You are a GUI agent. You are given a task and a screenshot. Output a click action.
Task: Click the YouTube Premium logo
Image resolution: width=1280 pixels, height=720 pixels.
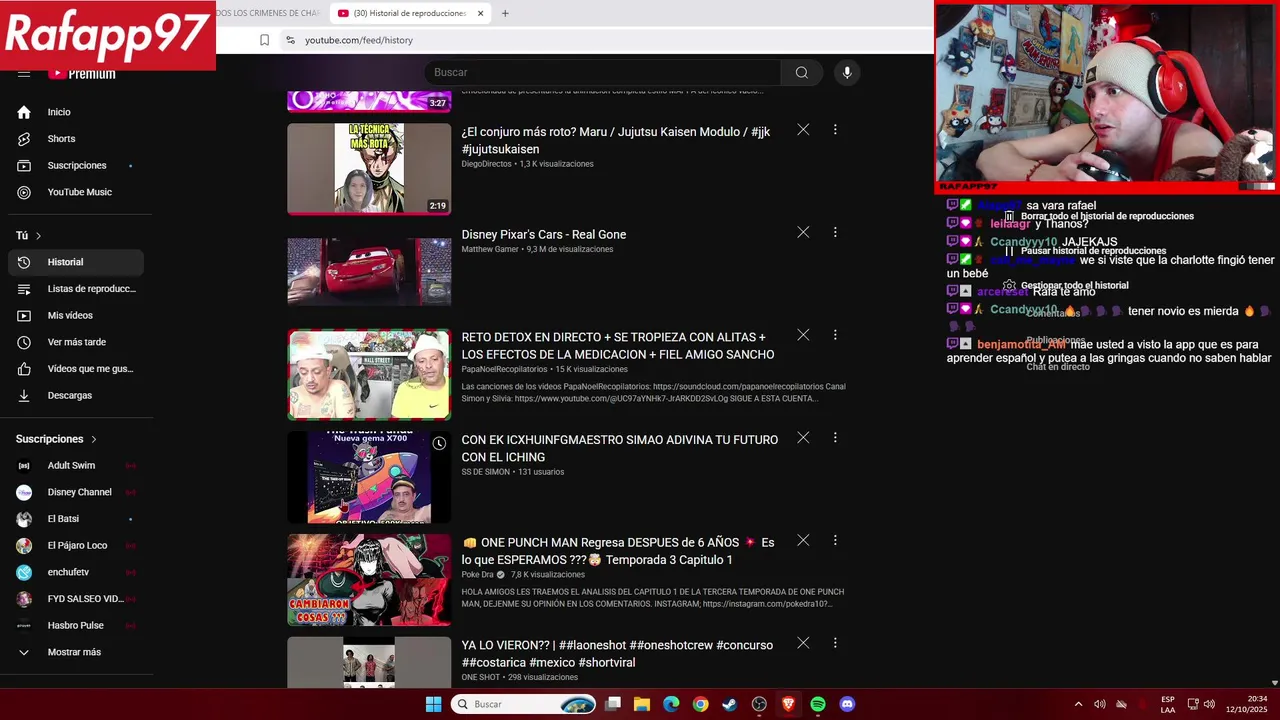click(82, 74)
